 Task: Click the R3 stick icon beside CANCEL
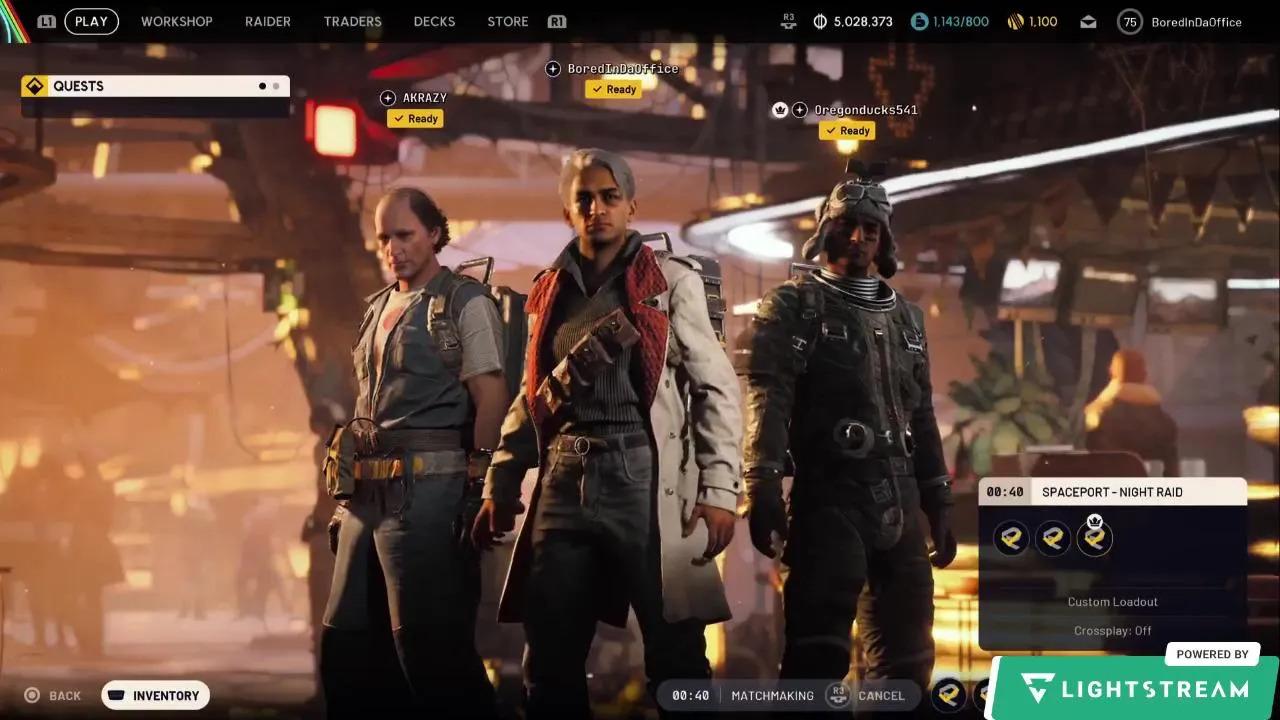[x=838, y=695]
